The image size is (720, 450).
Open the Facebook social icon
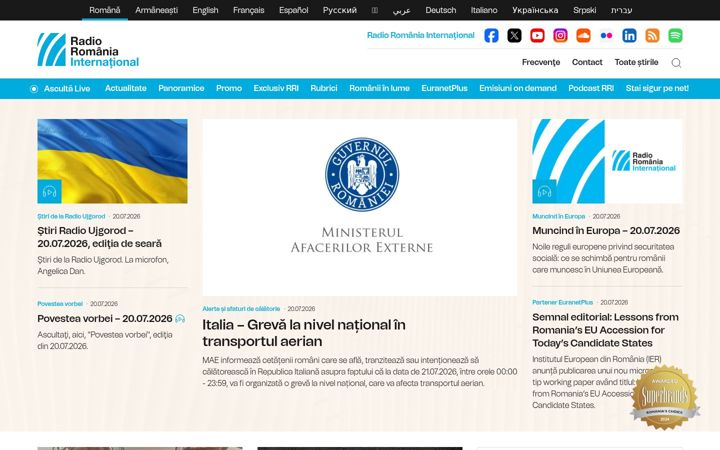point(491,35)
